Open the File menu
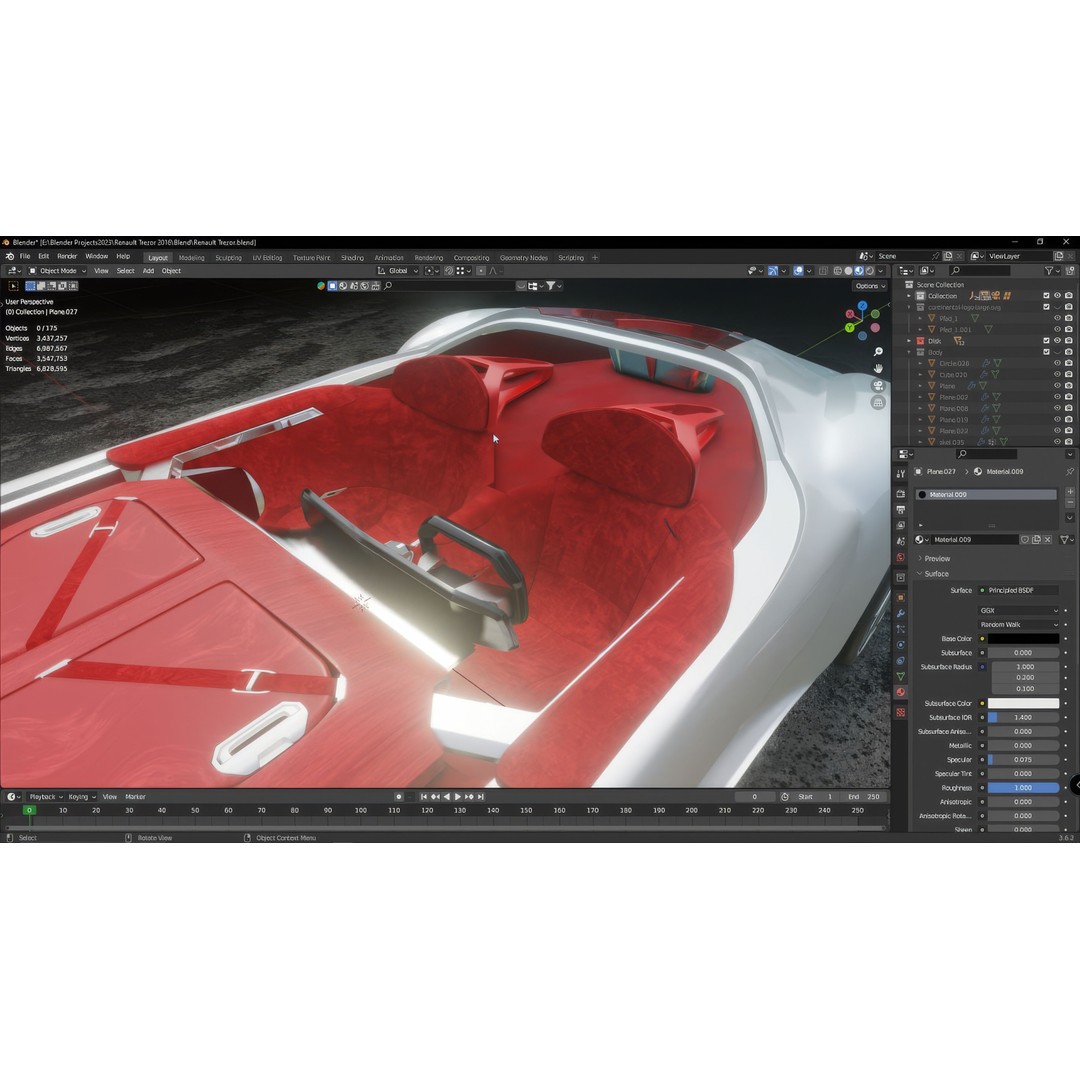Image resolution: width=1080 pixels, height=1080 pixels. (25, 256)
